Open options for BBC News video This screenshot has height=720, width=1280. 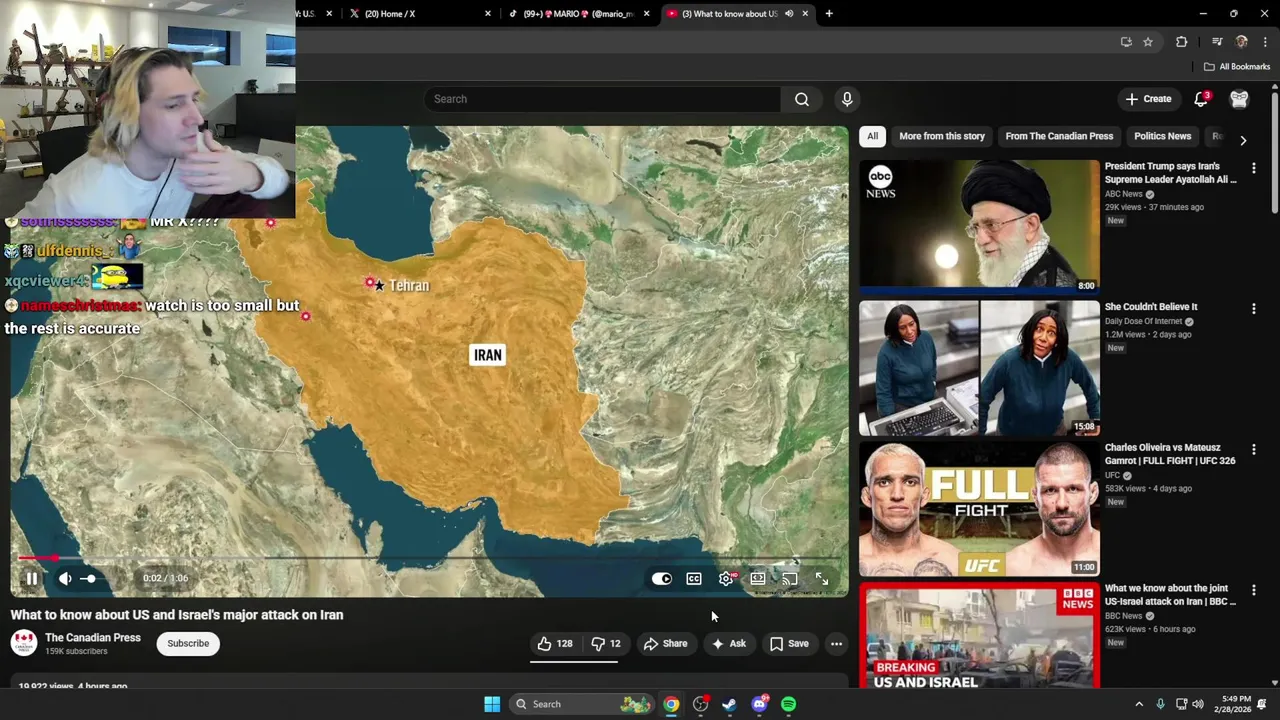1253,592
